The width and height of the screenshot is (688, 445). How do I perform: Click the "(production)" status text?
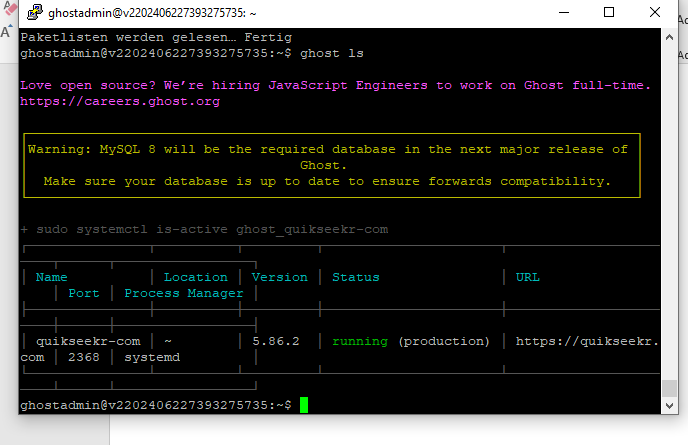[x=444, y=341]
